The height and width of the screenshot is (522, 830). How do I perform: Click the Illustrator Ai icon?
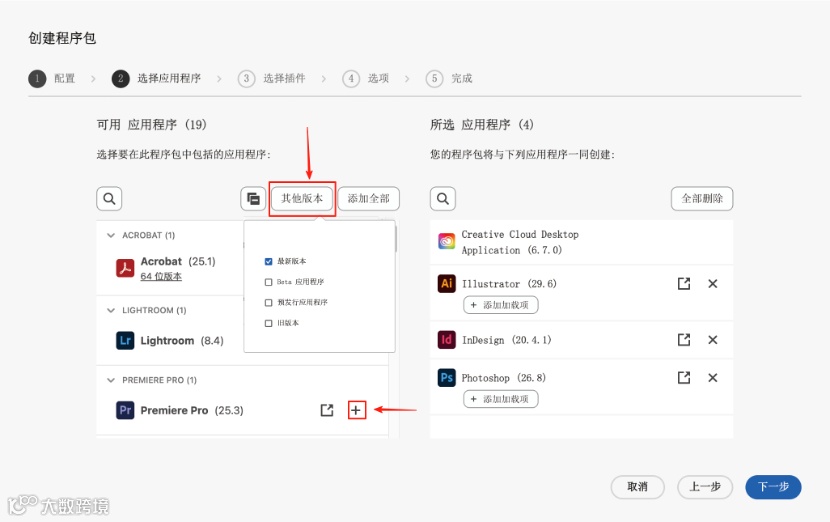(x=446, y=283)
